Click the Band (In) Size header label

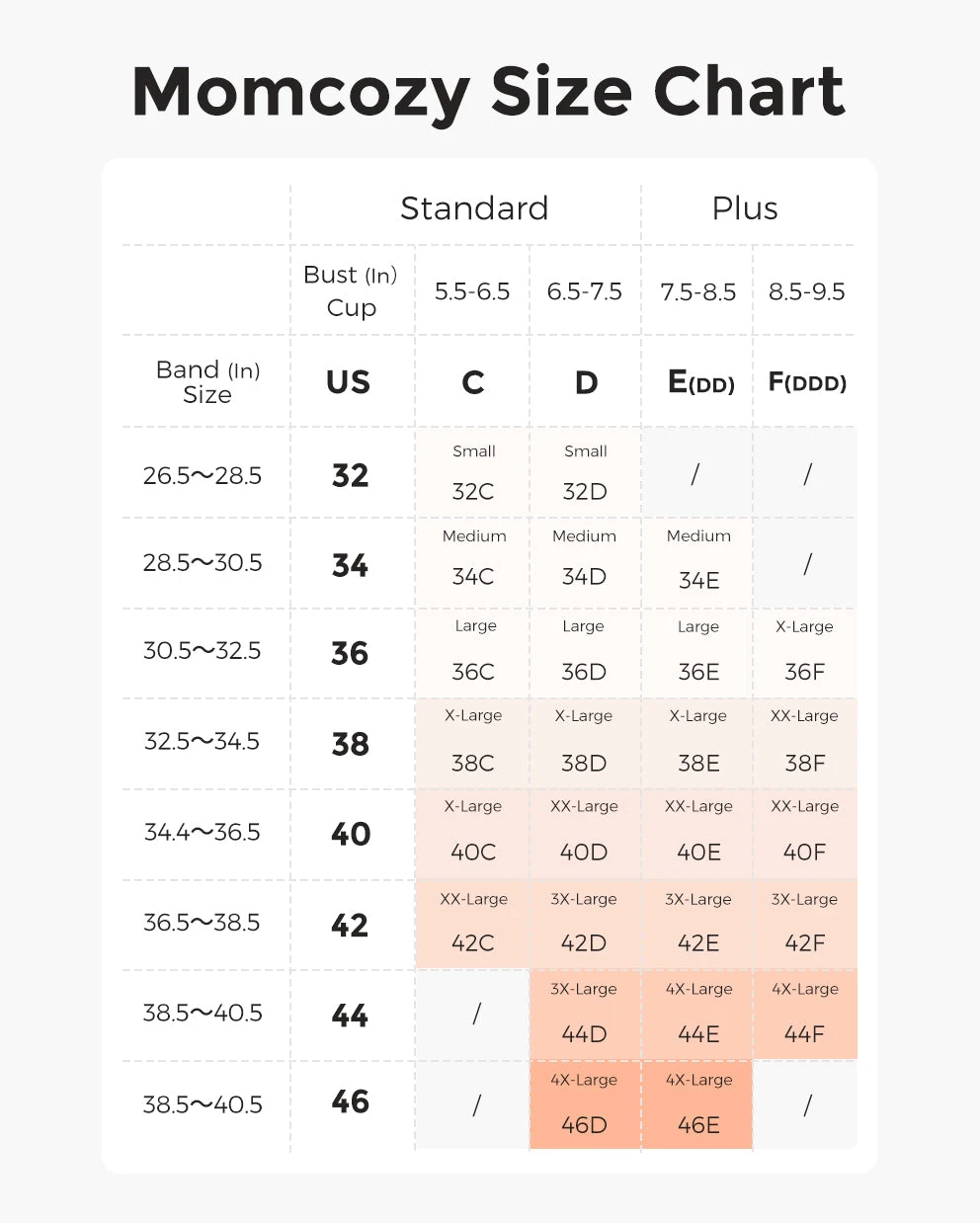207,382
